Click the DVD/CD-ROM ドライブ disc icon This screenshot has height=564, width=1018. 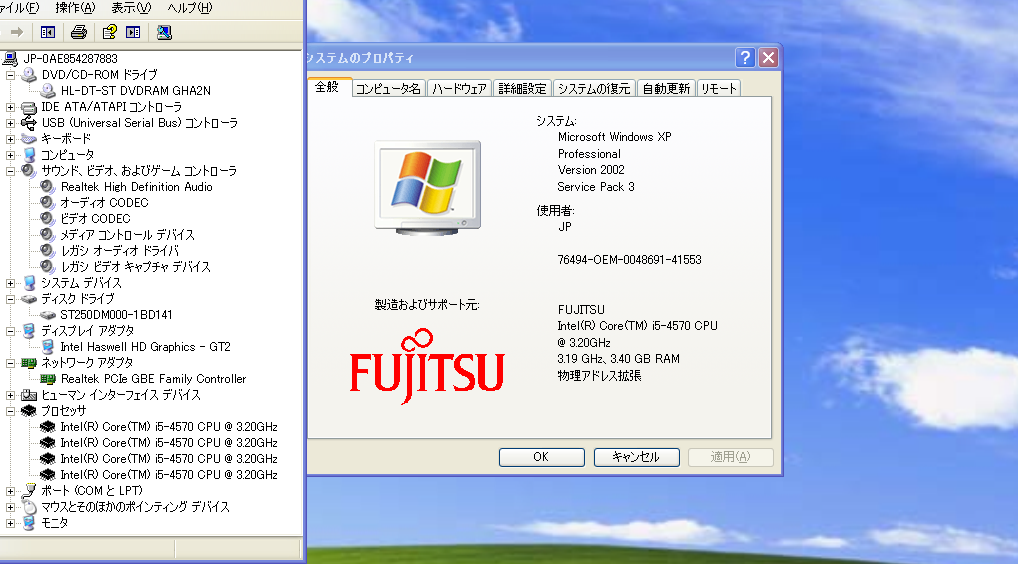pos(29,75)
